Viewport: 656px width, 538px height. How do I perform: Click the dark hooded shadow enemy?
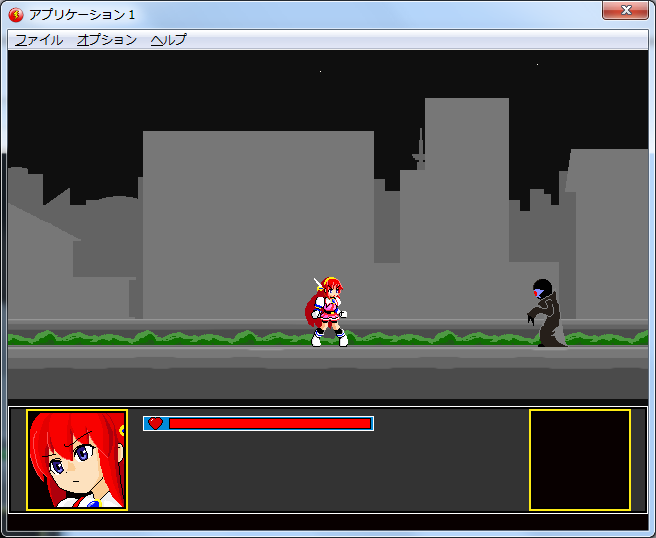pyautogui.click(x=546, y=314)
